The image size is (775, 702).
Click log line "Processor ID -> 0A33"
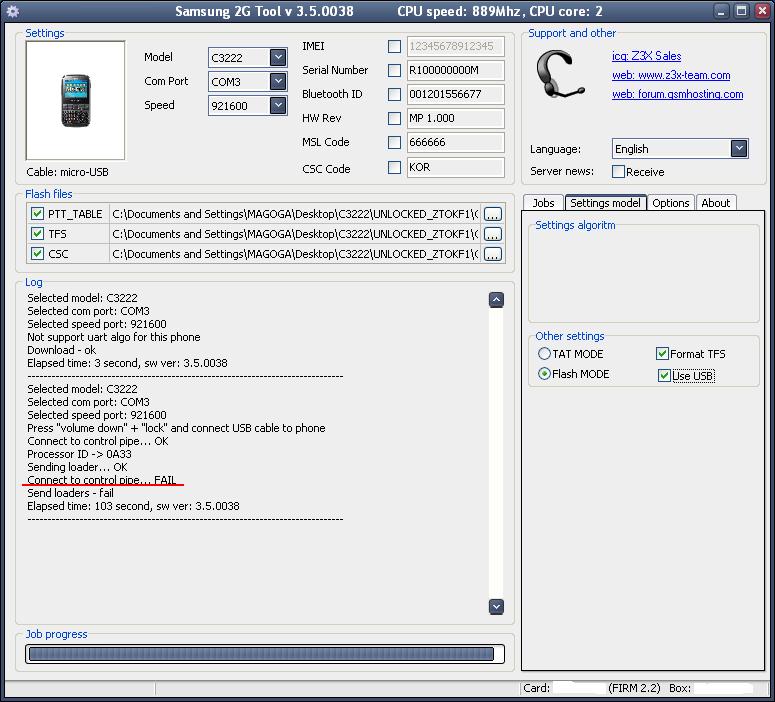click(x=80, y=454)
